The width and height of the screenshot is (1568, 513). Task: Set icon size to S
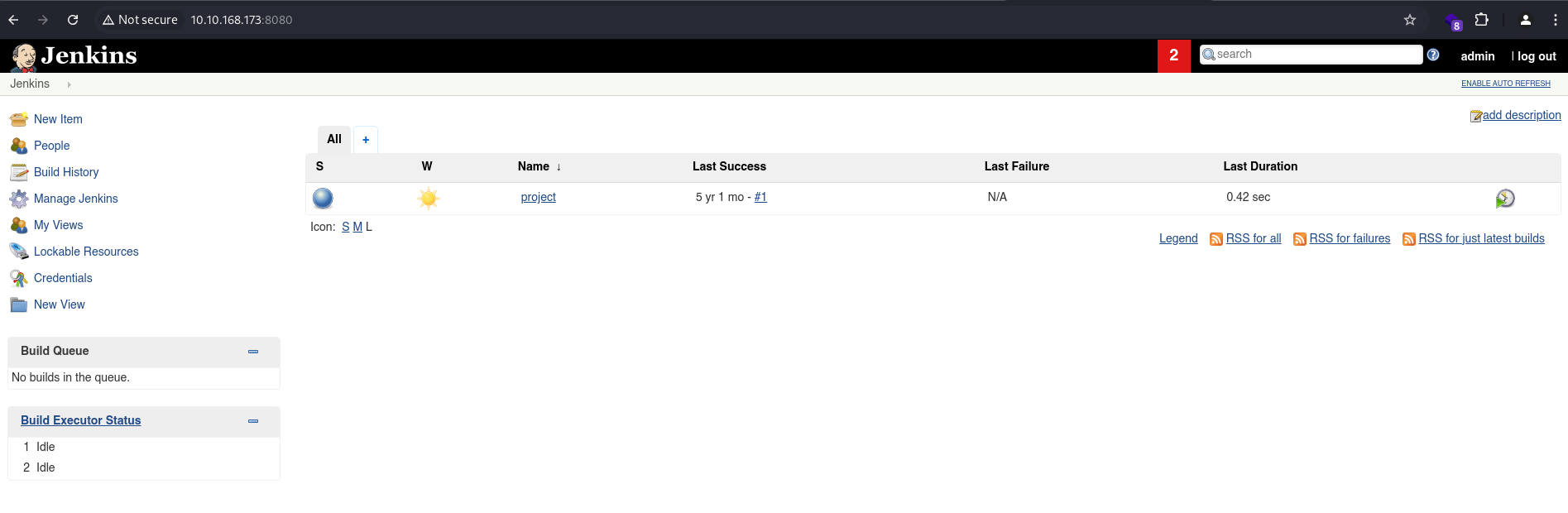[x=346, y=227]
